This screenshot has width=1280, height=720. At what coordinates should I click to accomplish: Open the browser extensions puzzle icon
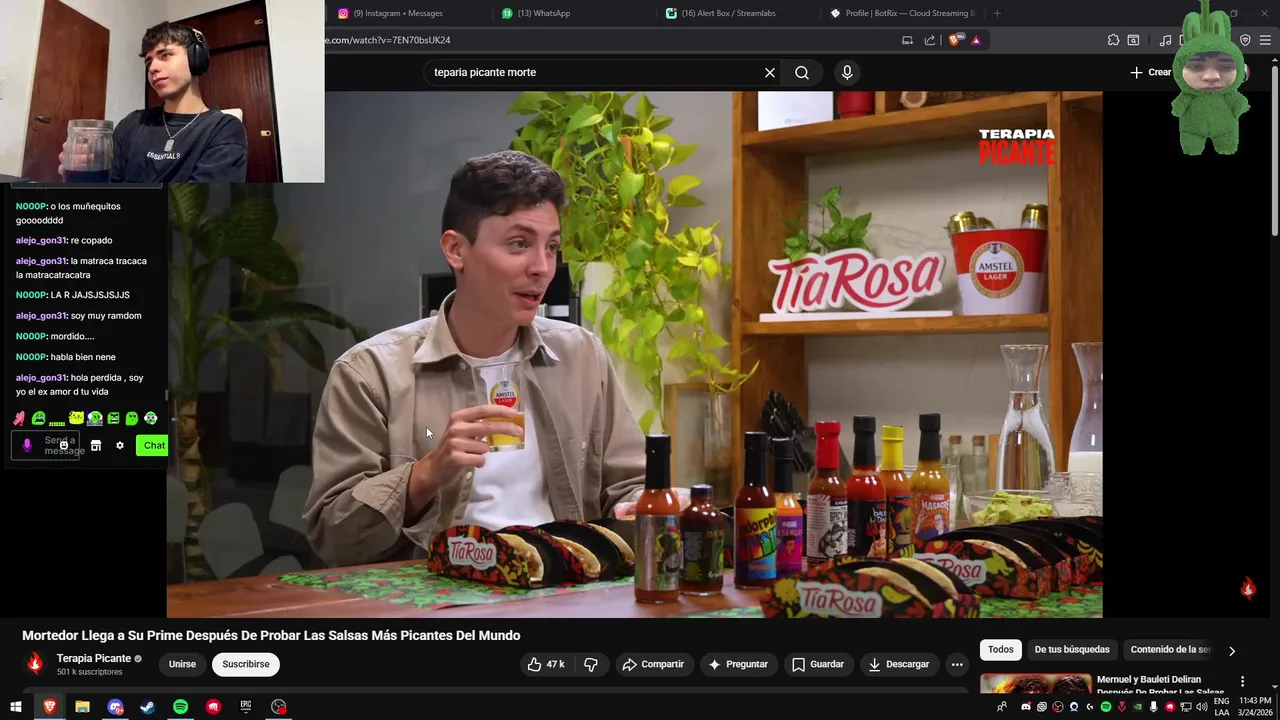pyautogui.click(x=1113, y=40)
